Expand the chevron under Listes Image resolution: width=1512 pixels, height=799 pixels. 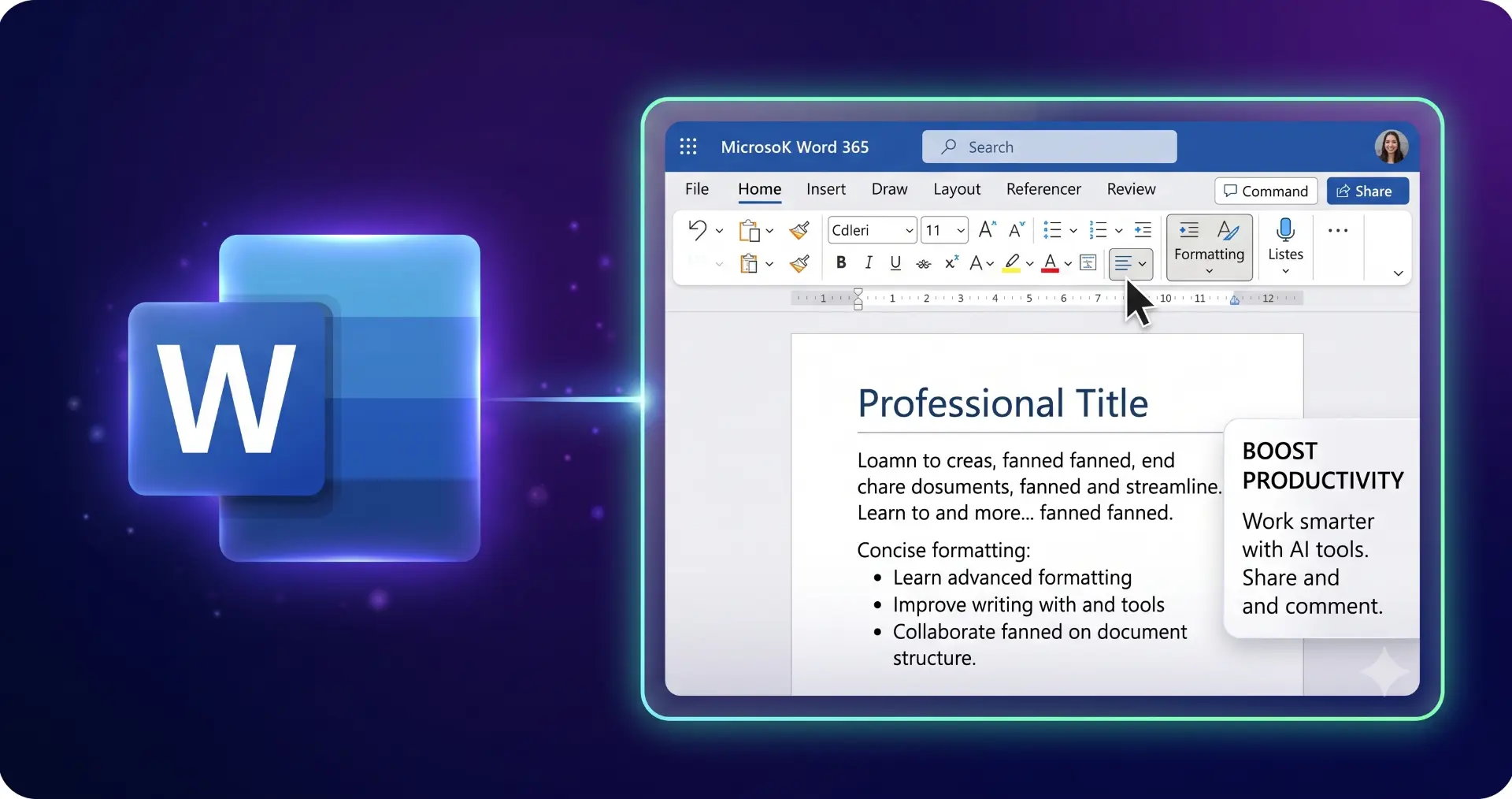[x=1286, y=271]
